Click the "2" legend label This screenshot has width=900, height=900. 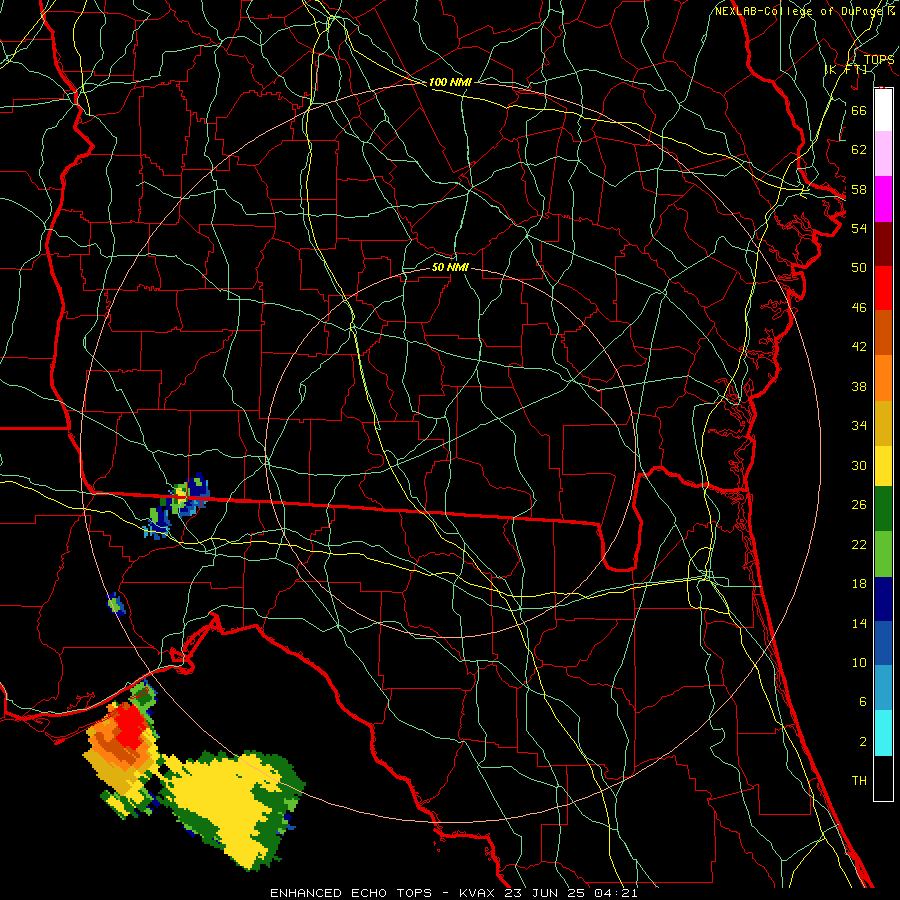[862, 742]
